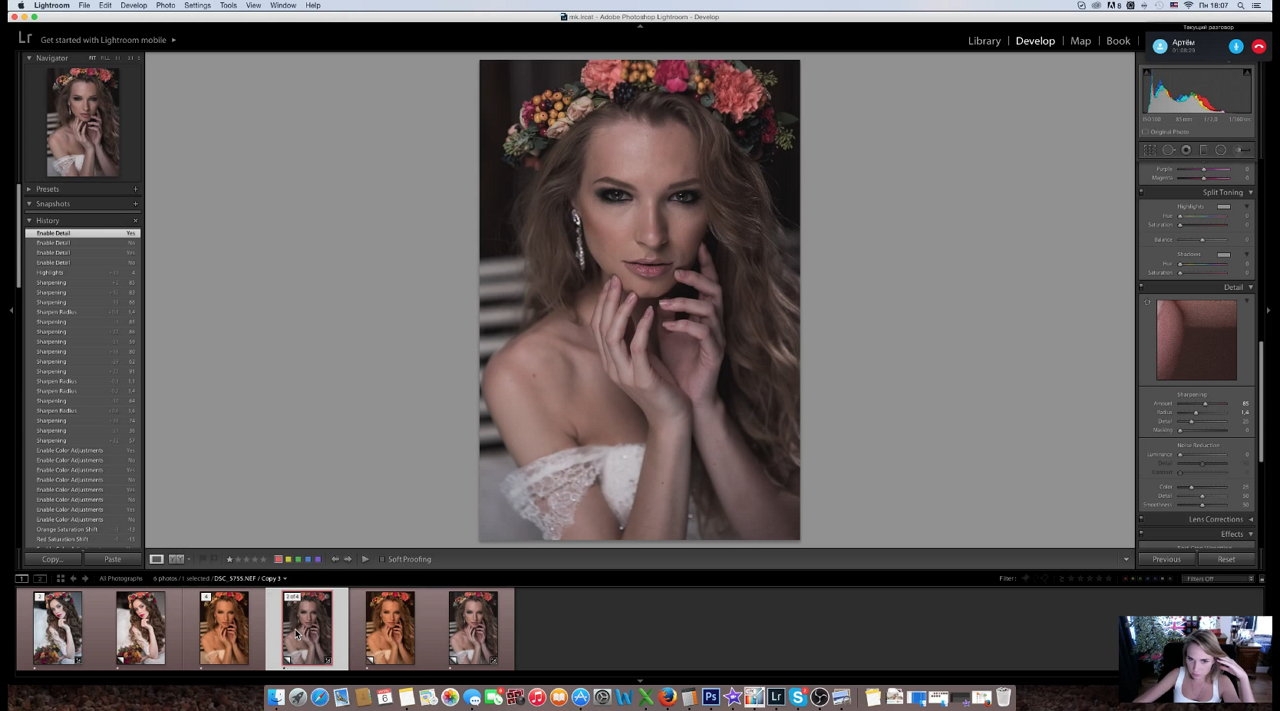The width and height of the screenshot is (1280, 711).
Task: Open Photoshop from the Dock
Action: click(x=711, y=697)
